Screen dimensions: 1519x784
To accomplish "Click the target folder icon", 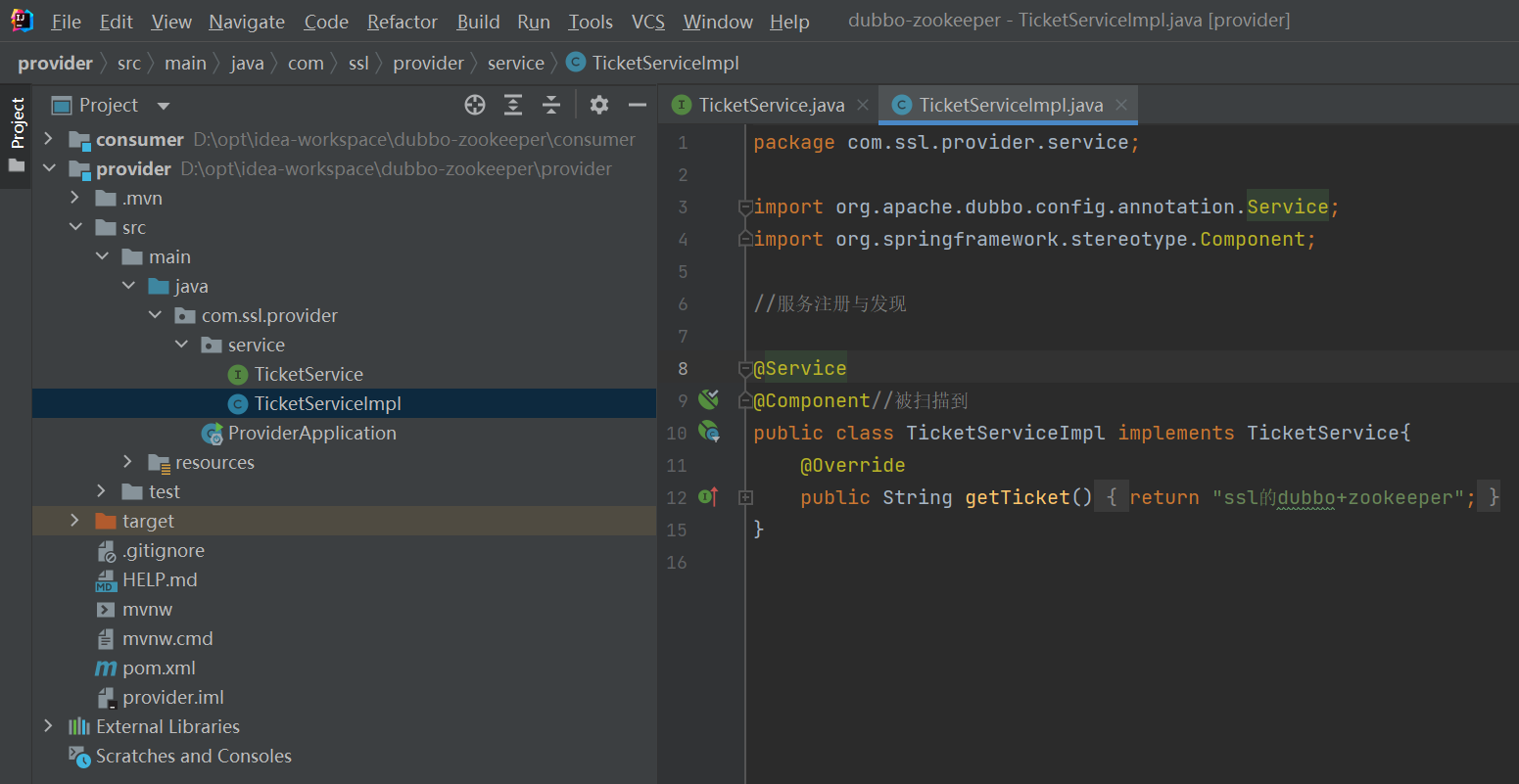I will click(x=106, y=521).
